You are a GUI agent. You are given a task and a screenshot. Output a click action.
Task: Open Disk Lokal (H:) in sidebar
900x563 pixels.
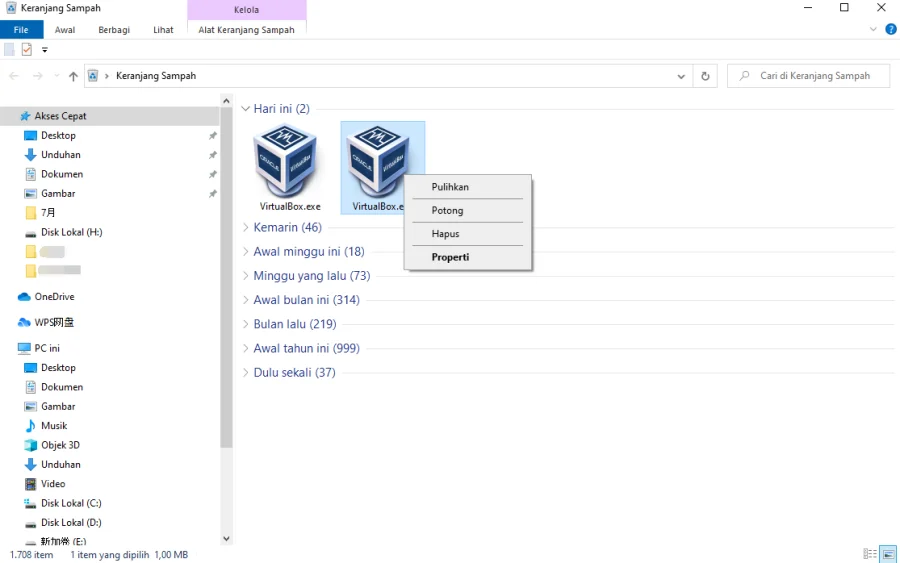coord(71,232)
